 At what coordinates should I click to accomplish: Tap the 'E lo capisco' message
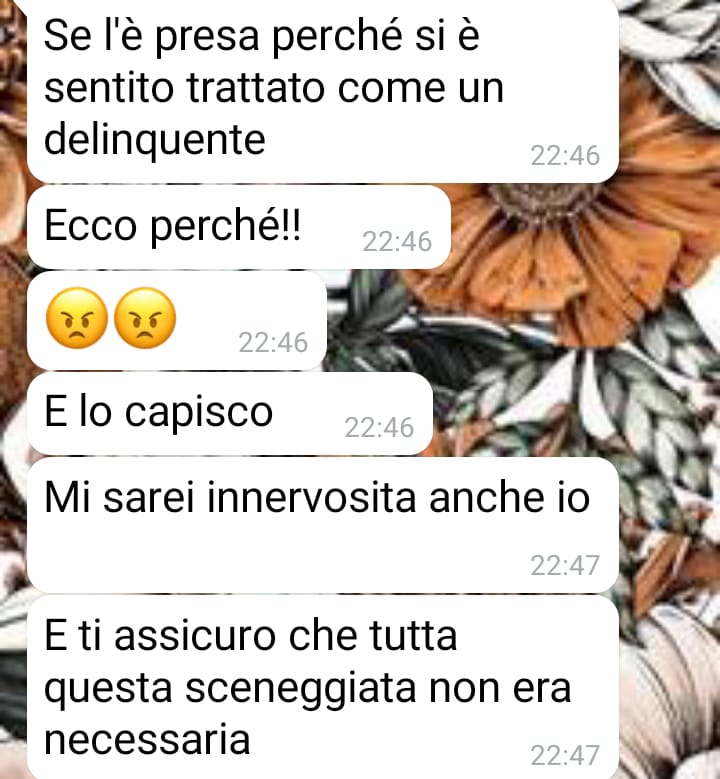(230, 413)
